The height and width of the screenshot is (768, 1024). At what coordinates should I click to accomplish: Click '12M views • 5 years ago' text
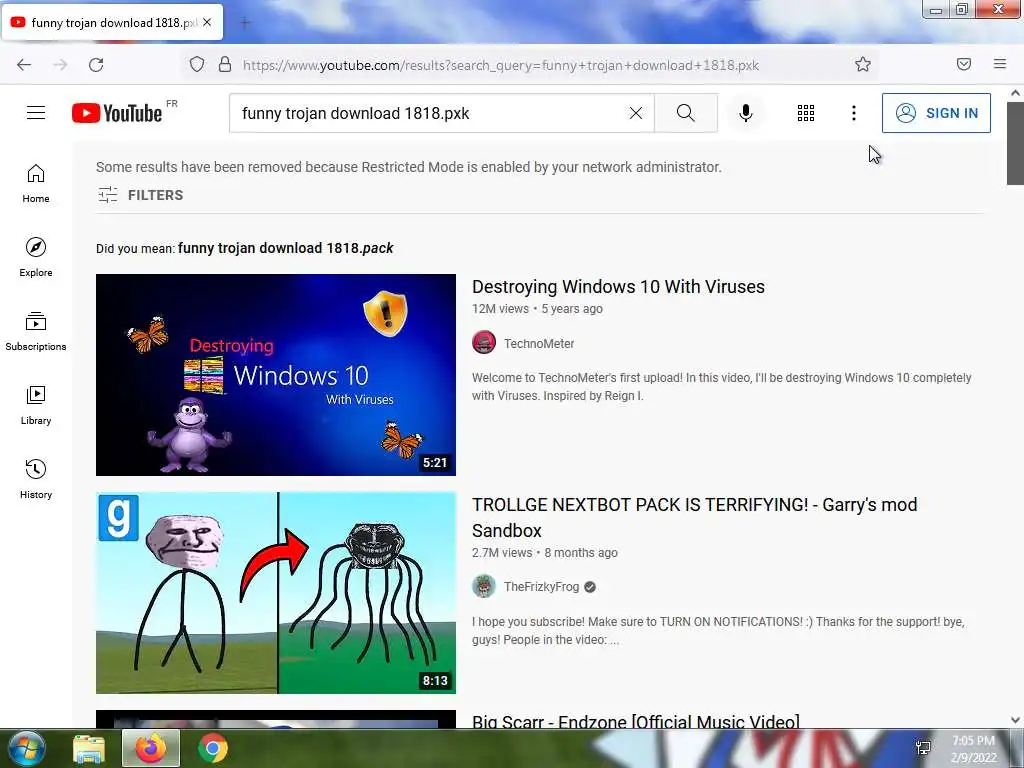click(x=537, y=309)
